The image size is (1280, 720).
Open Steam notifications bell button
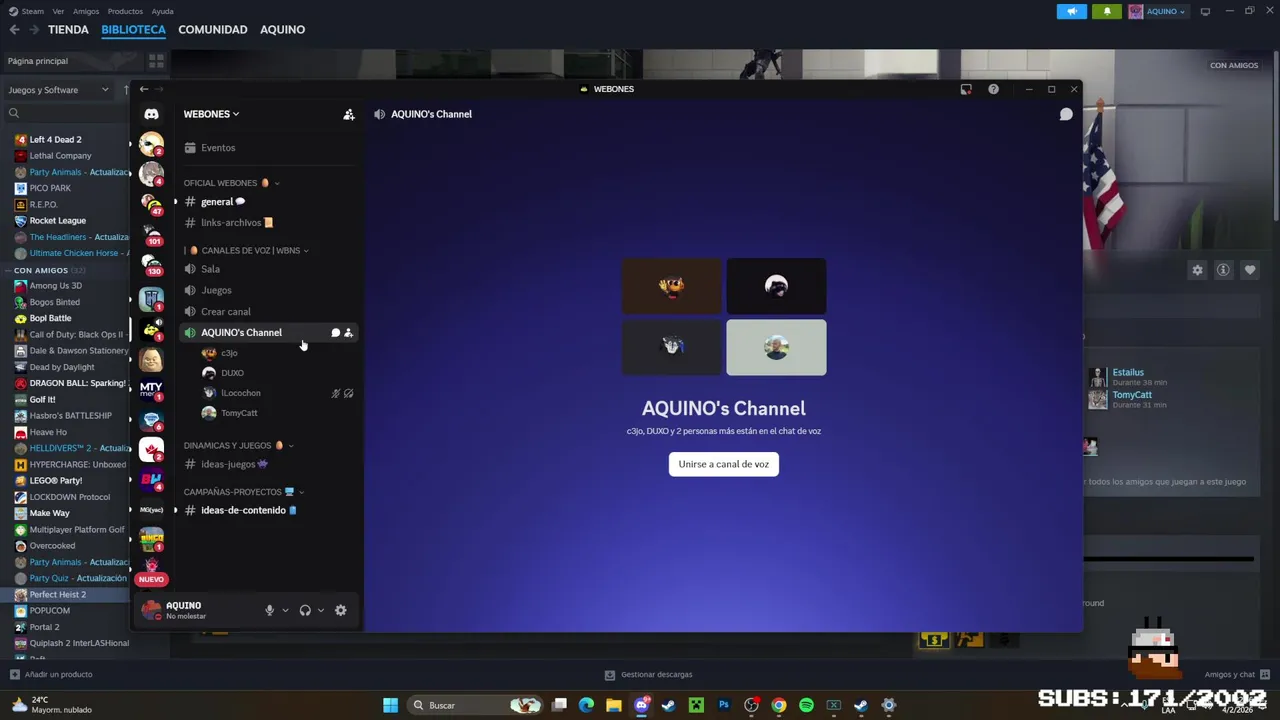[x=1107, y=12]
